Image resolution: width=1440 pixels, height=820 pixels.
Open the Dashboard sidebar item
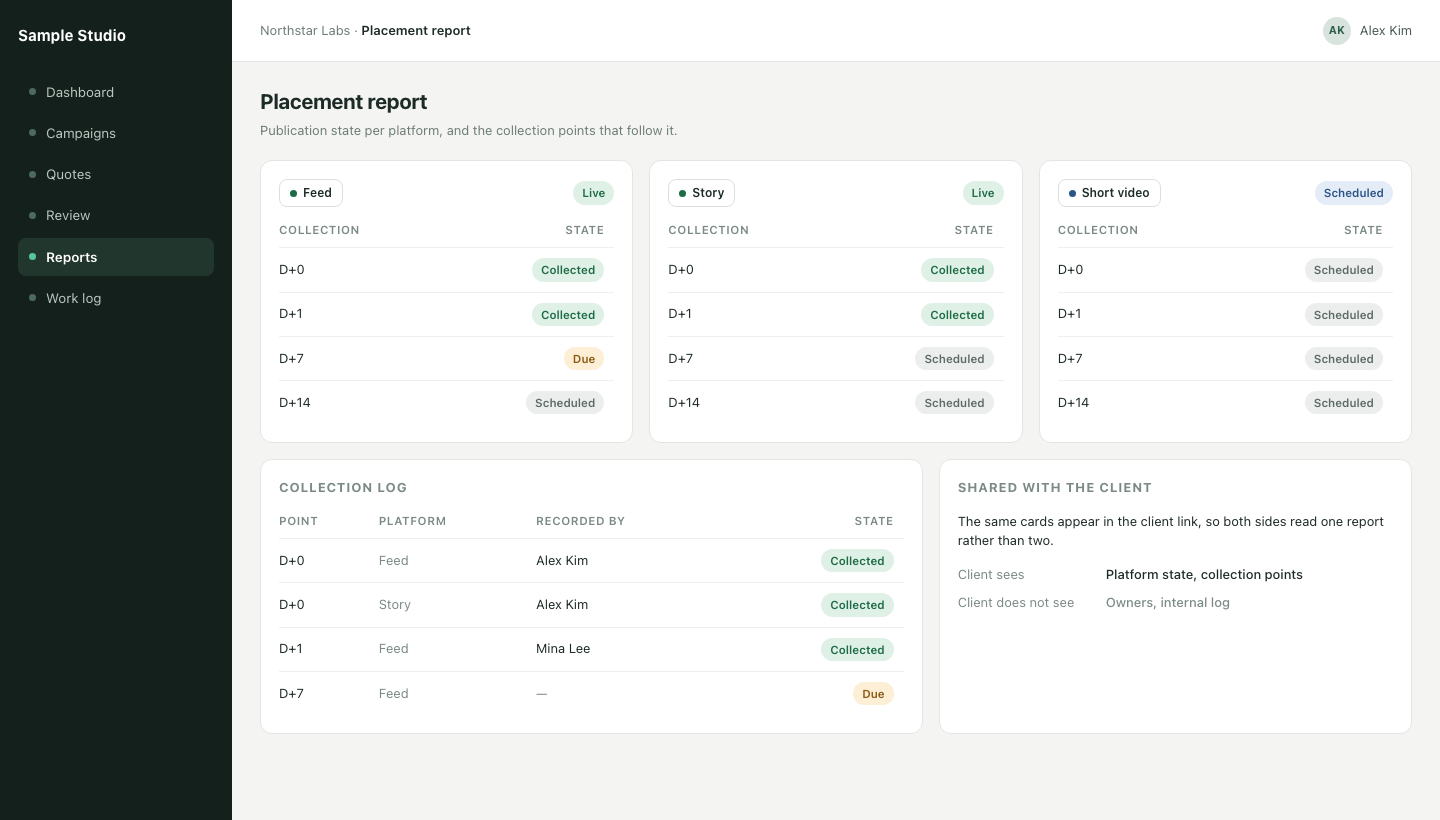click(116, 92)
